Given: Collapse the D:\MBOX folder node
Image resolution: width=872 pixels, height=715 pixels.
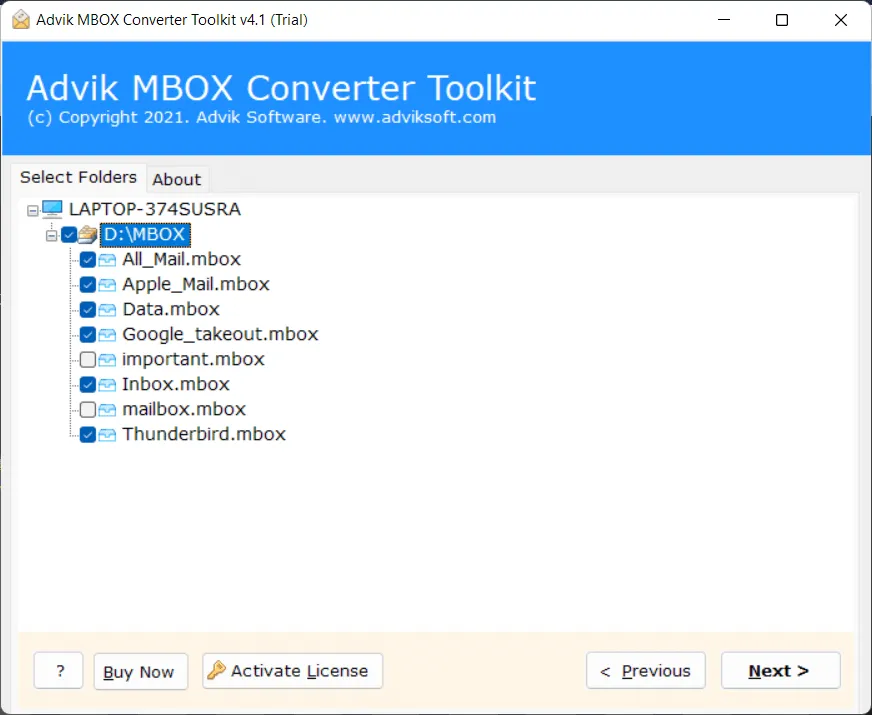Looking at the screenshot, I should coord(51,234).
